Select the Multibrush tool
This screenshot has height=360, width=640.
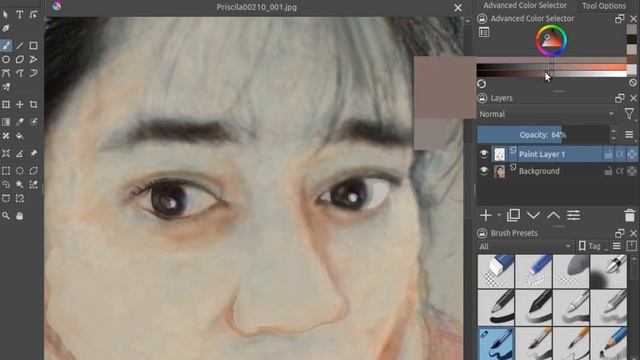[x=6, y=87]
